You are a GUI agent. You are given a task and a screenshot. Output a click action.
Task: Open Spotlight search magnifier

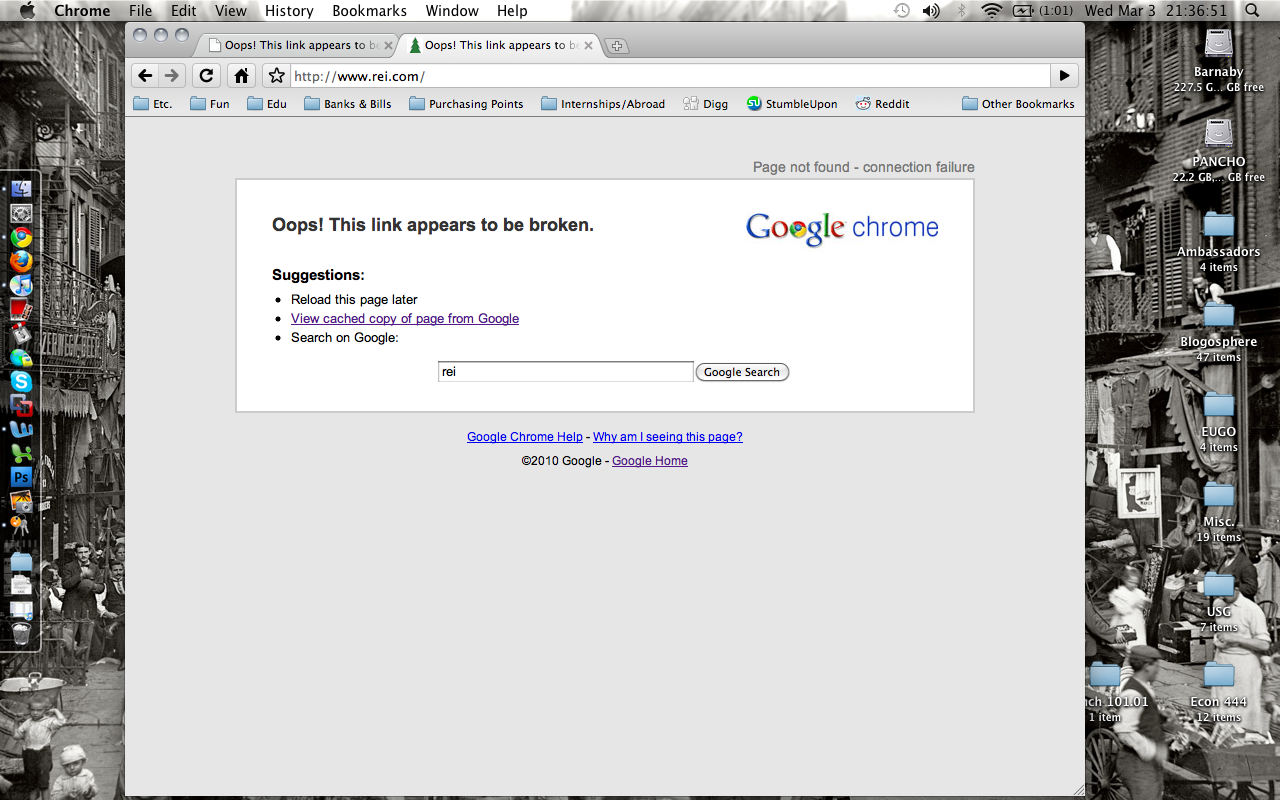(x=1253, y=11)
